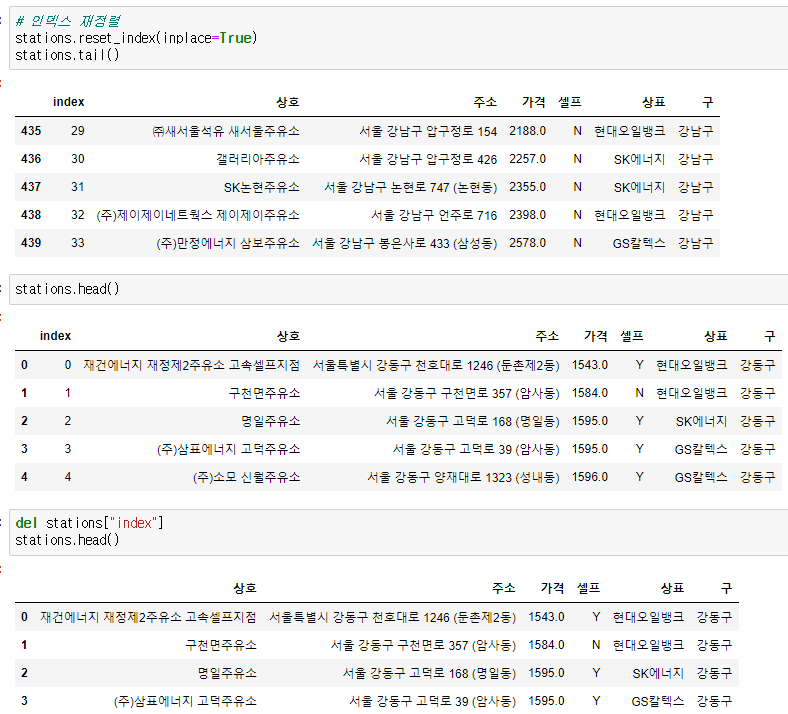Click row index 438 in tail table
The width and height of the screenshot is (788, 714).
[x=31, y=215]
